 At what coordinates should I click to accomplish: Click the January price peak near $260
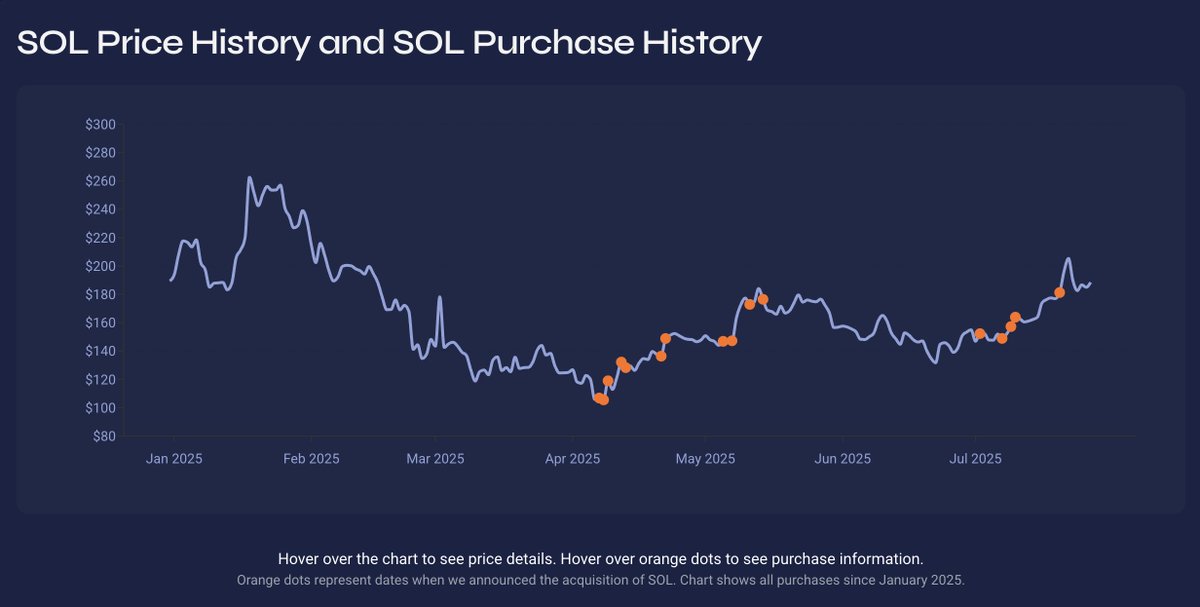249,178
